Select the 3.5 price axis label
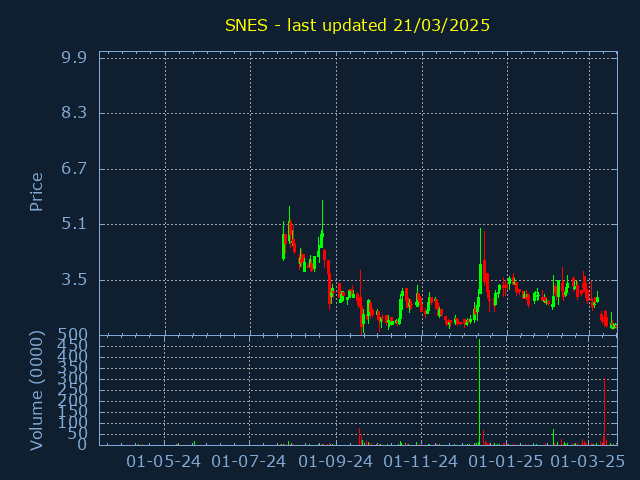Screen dimensions: 640x480 [74, 280]
